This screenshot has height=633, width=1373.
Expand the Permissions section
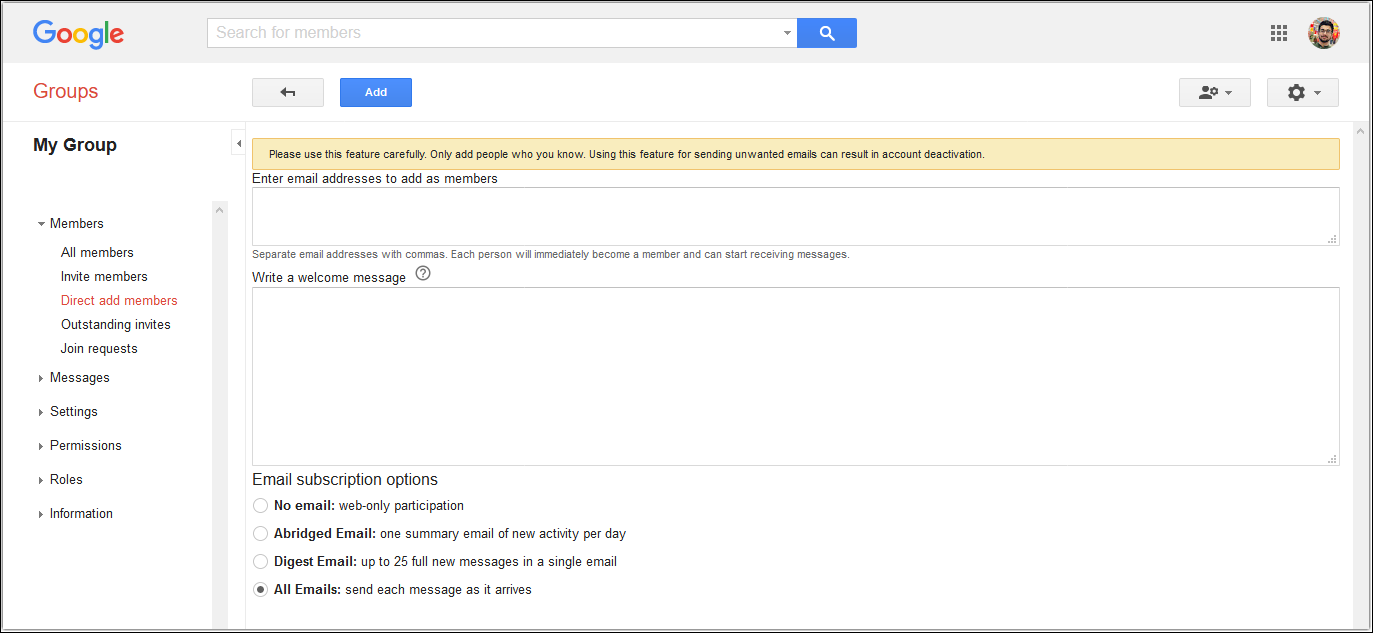85,445
